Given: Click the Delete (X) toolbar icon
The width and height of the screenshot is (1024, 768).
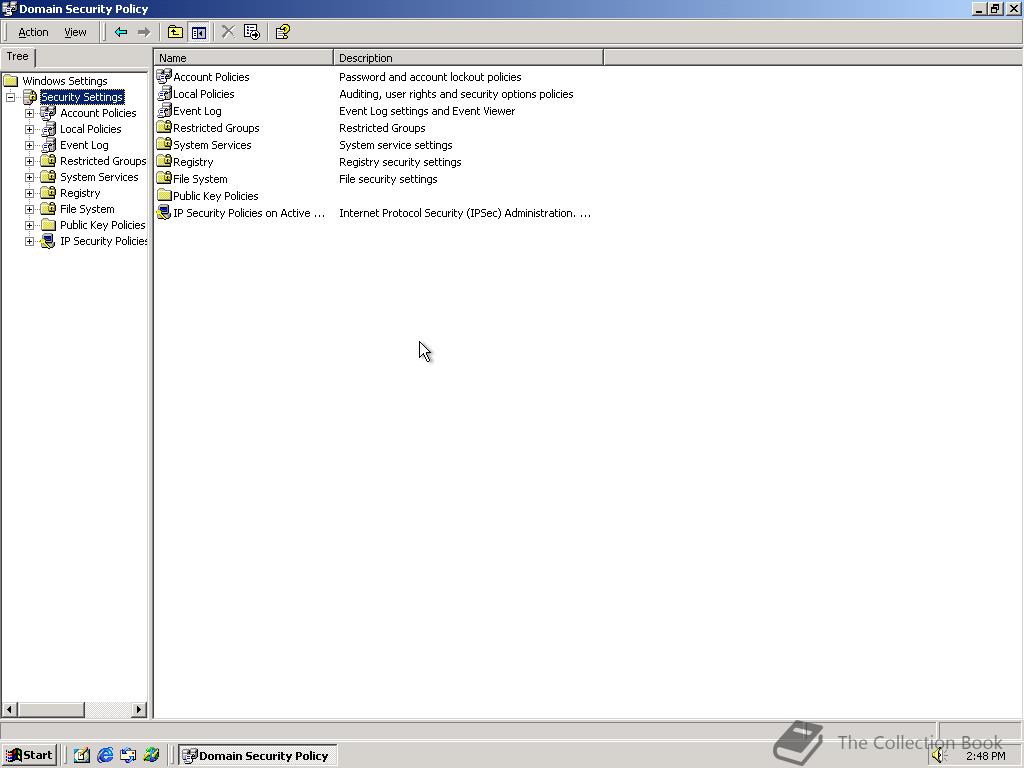Looking at the screenshot, I should click(228, 32).
